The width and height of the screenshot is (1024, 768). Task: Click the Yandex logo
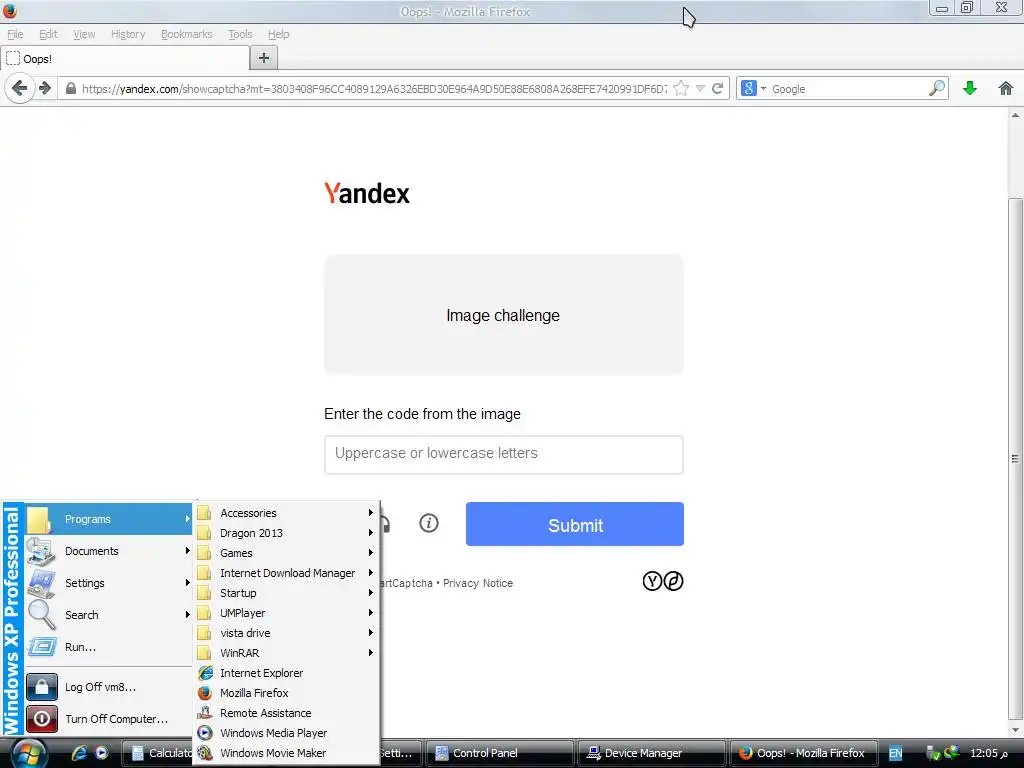pyautogui.click(x=367, y=193)
